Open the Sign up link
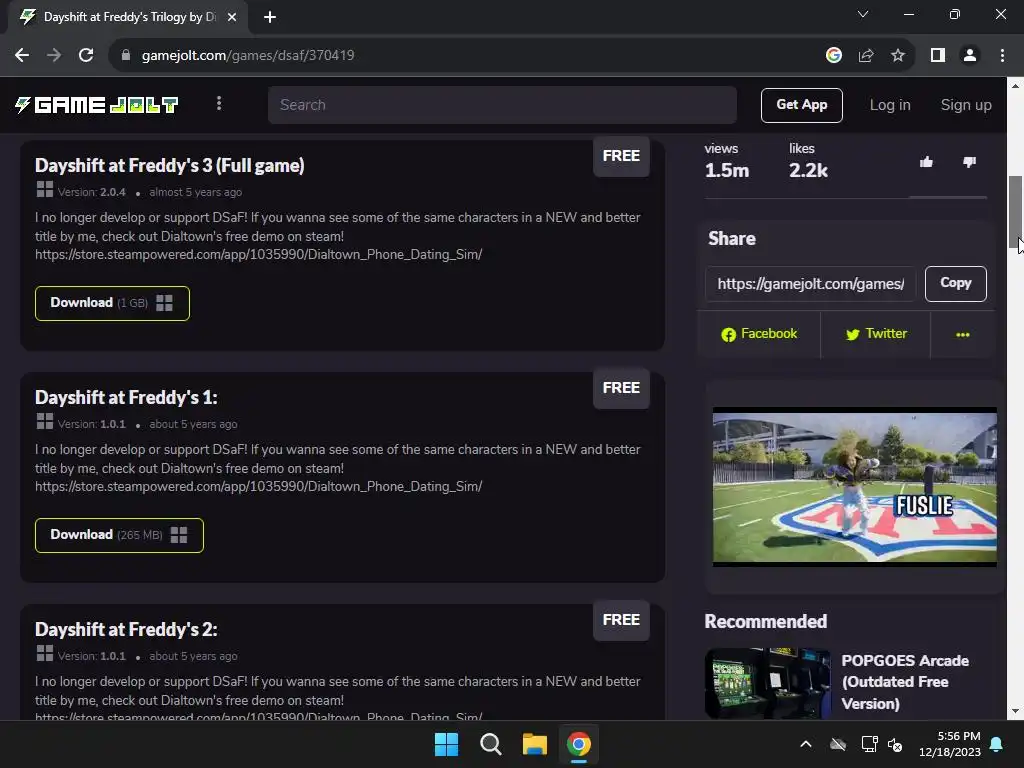 pos(966,105)
